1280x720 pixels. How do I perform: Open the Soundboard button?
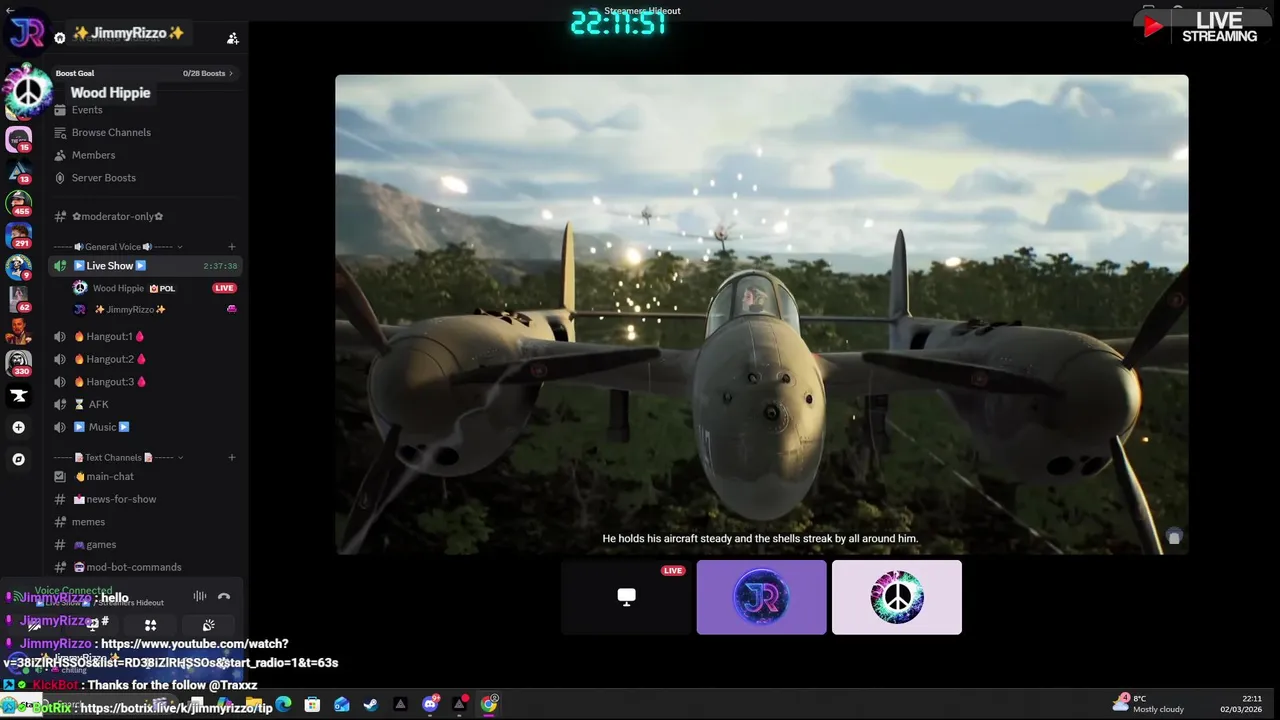tap(208, 625)
